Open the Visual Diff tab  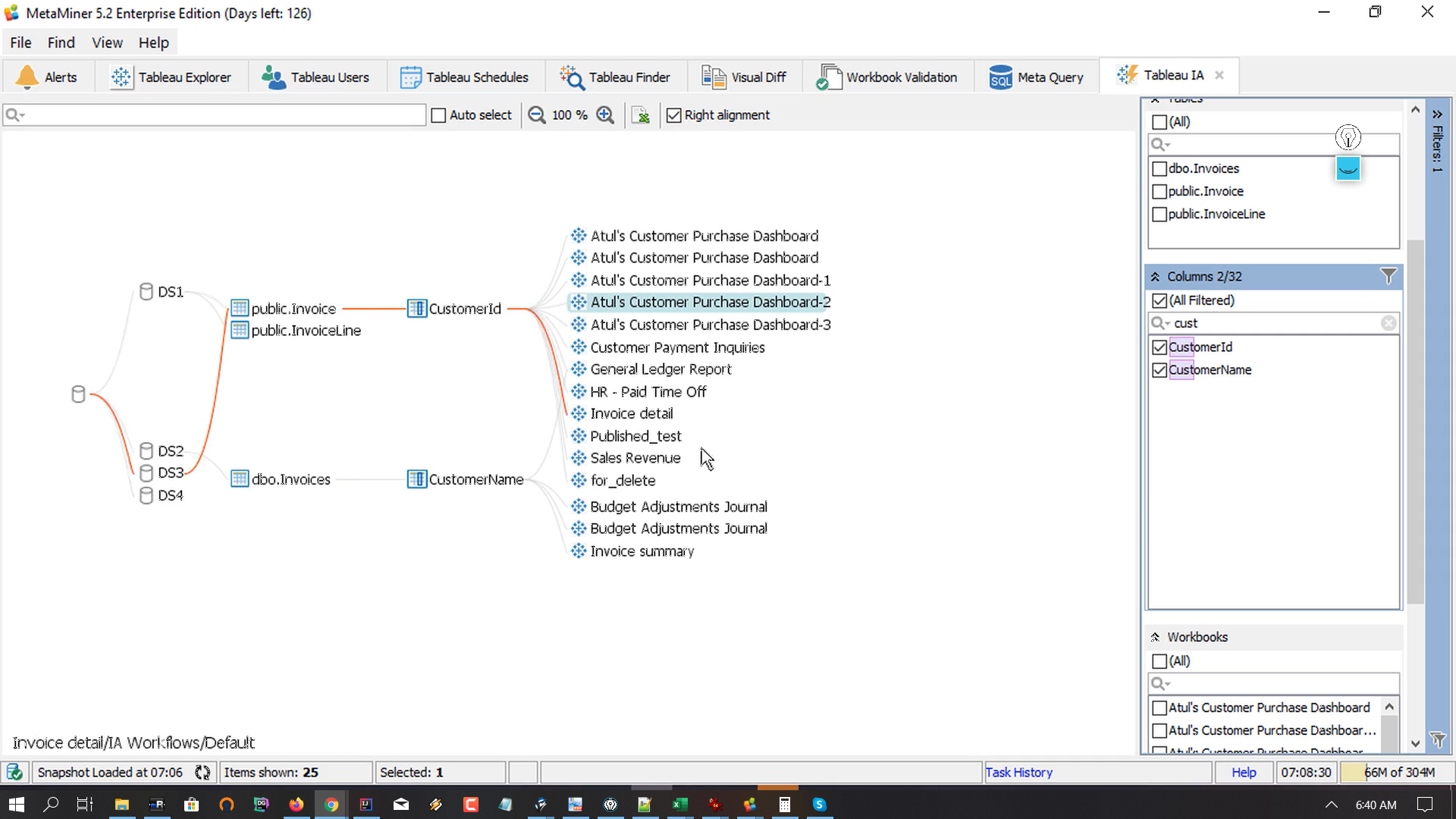click(745, 77)
